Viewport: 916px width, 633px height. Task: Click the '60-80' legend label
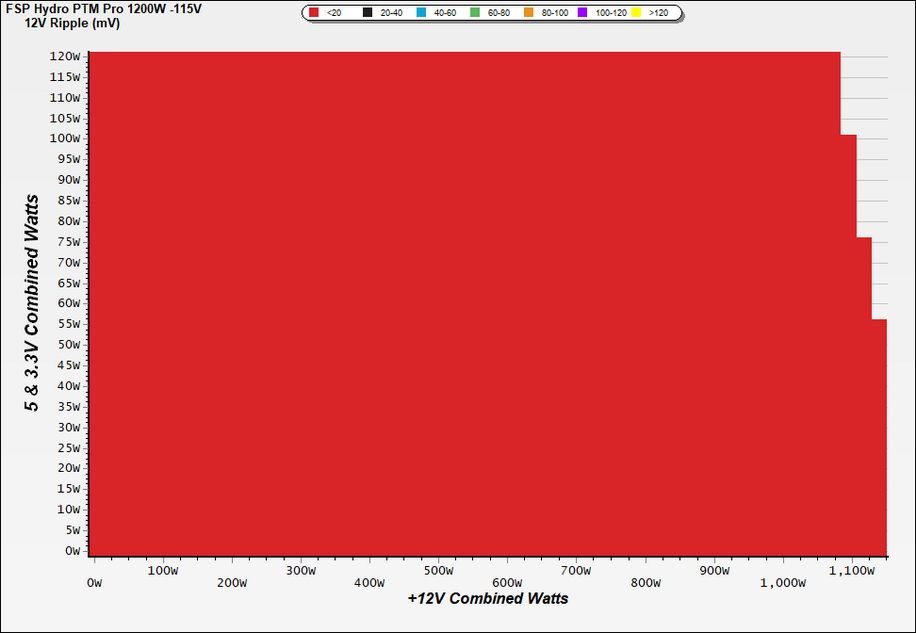(499, 13)
